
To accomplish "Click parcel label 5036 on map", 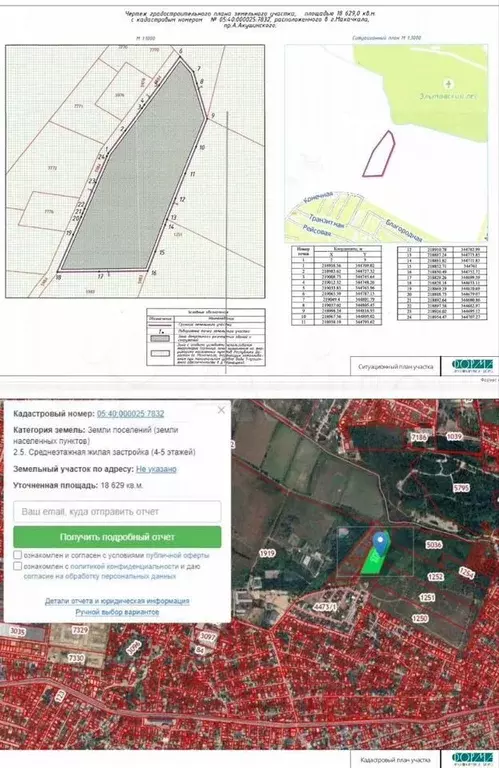I will coord(434,544).
